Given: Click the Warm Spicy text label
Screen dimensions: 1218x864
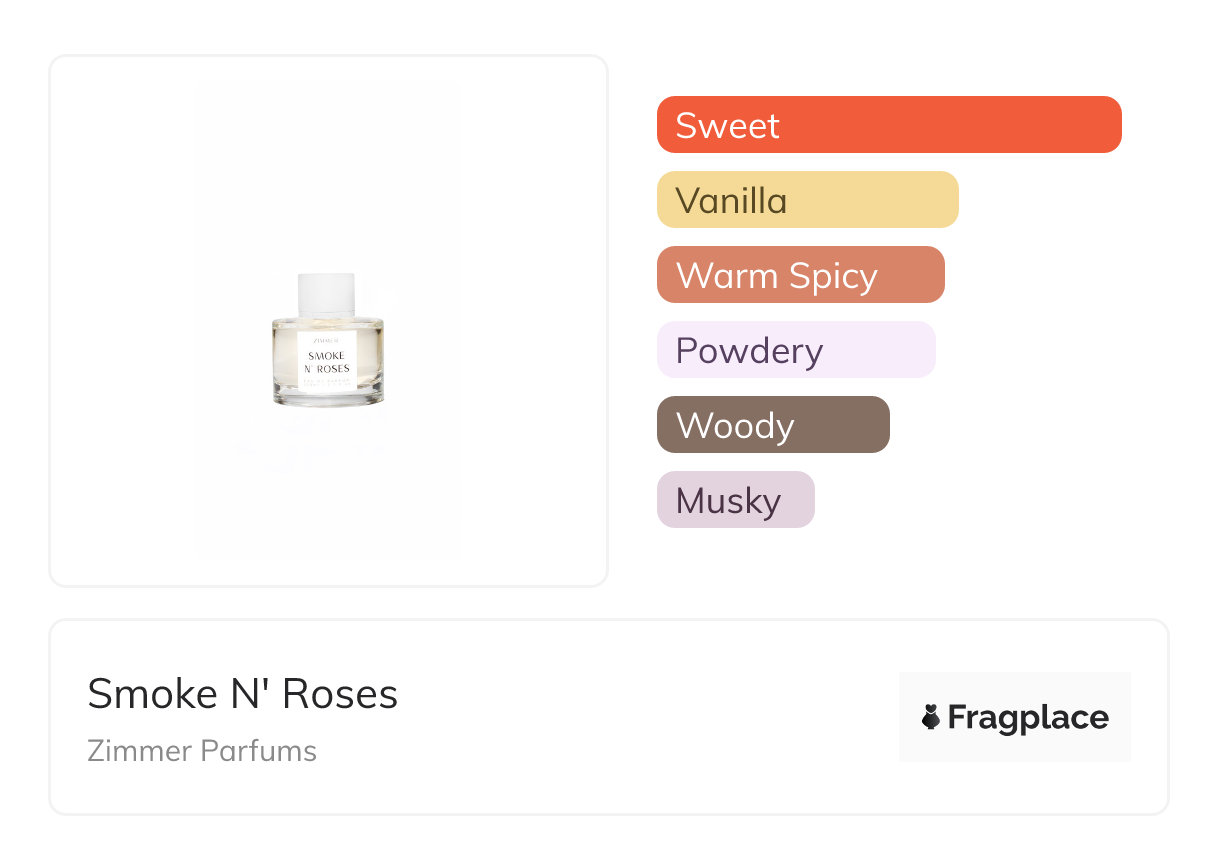Looking at the screenshot, I should click(x=776, y=275).
